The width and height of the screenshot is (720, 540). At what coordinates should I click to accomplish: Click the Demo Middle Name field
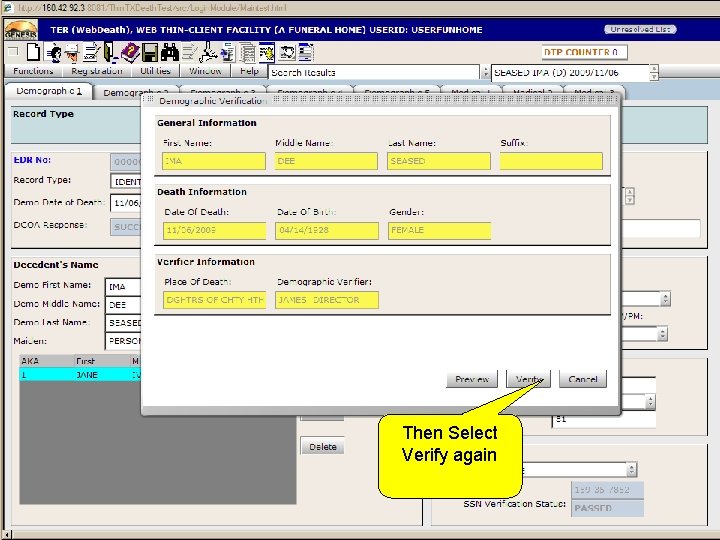[x=123, y=305]
